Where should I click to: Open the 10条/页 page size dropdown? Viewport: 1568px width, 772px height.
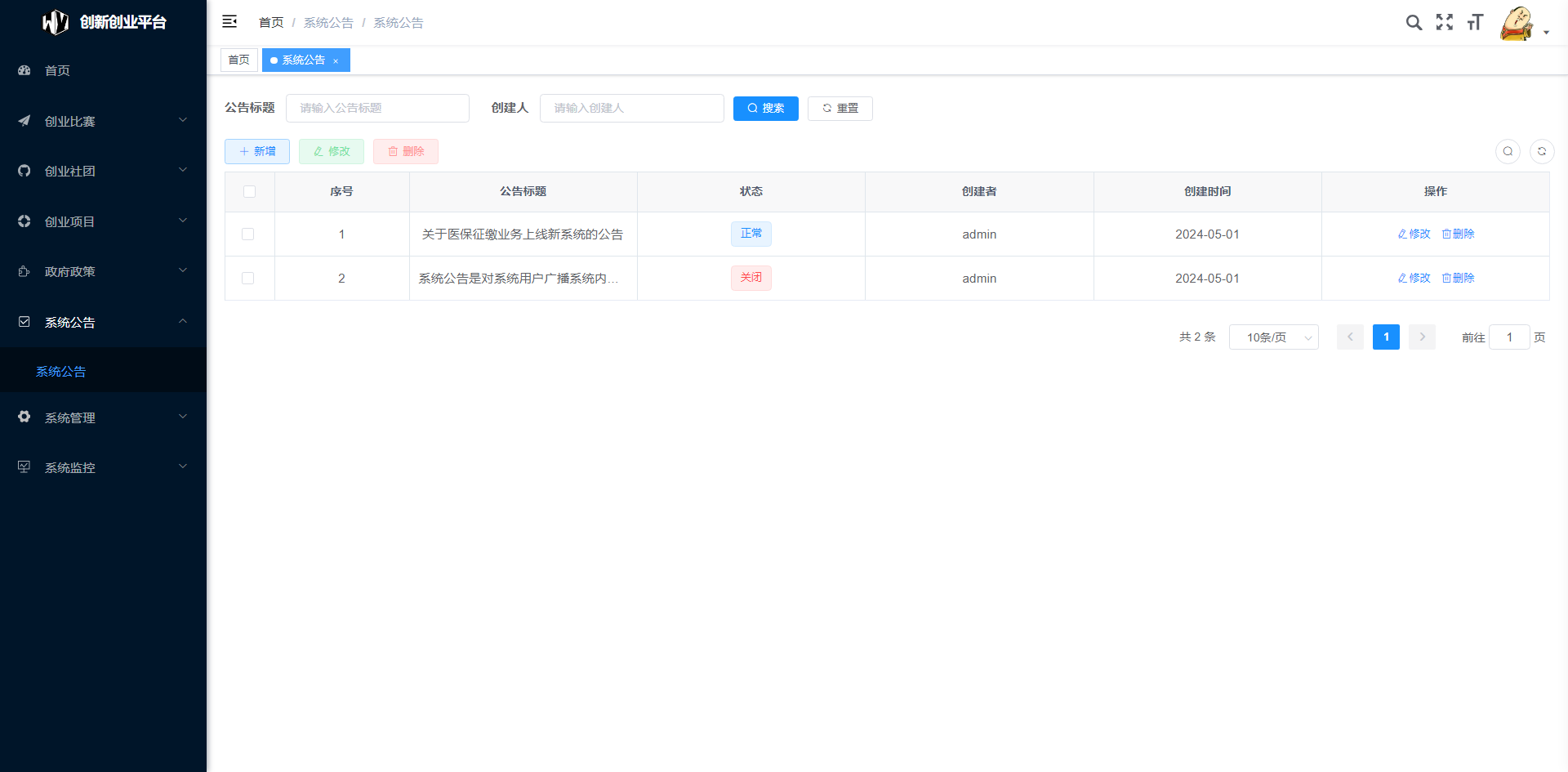[x=1274, y=337]
